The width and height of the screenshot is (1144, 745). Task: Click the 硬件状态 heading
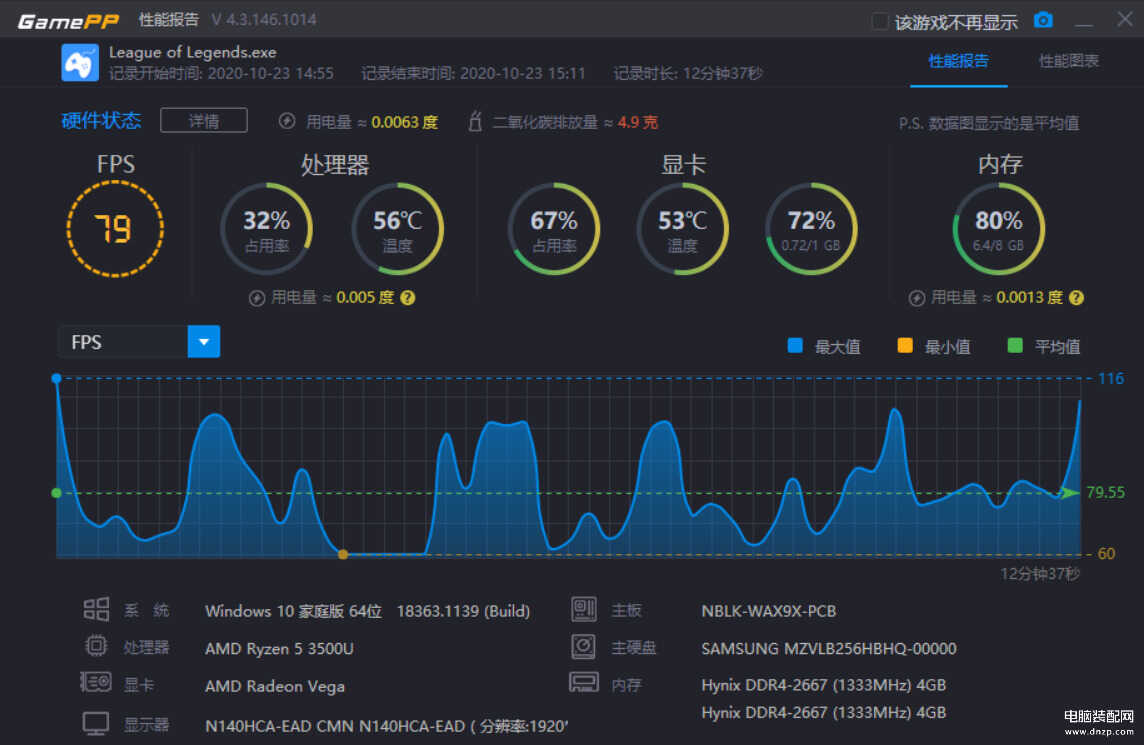coord(101,120)
